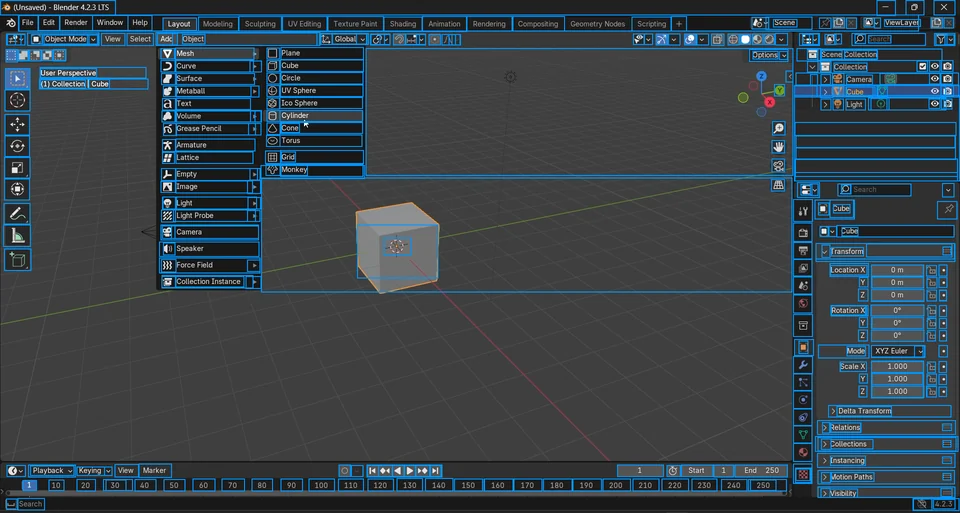Open the Object Data properties tab

click(x=803, y=435)
